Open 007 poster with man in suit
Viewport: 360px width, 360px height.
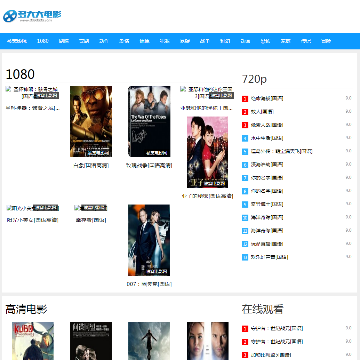149,240
